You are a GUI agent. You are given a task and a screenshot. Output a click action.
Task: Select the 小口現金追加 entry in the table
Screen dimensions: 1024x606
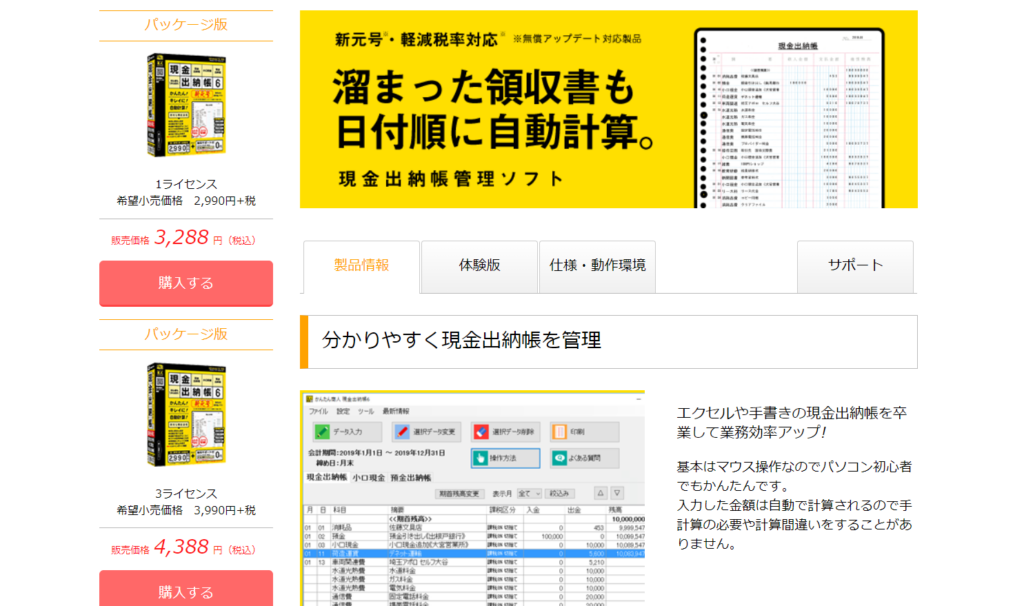pyautogui.click(x=429, y=545)
